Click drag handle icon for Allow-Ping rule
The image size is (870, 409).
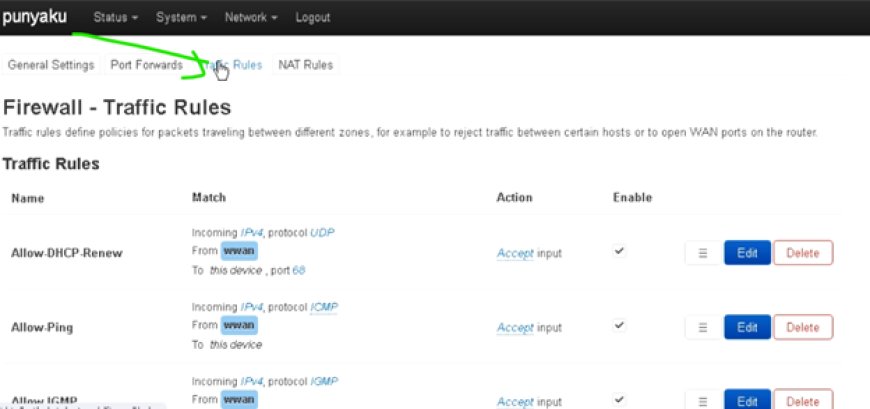point(703,327)
